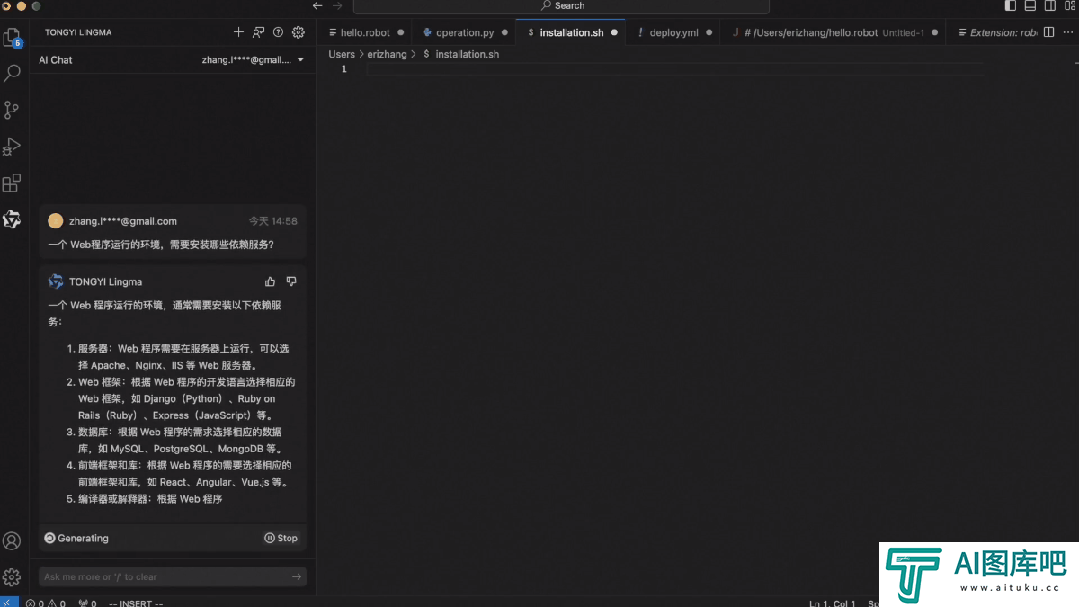Click the TONGYI Lingma responder name
This screenshot has height=607, width=1079.
click(x=105, y=281)
